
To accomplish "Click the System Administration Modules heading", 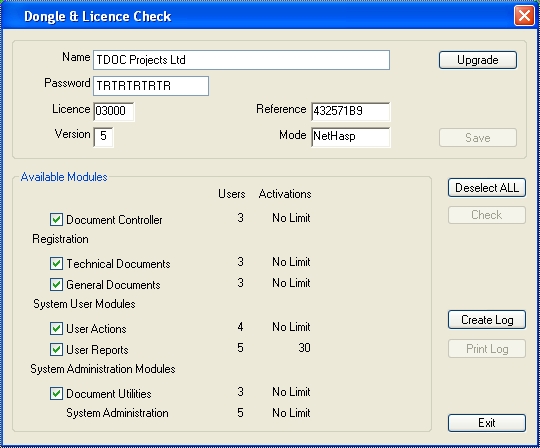I will pyautogui.click(x=103, y=369).
